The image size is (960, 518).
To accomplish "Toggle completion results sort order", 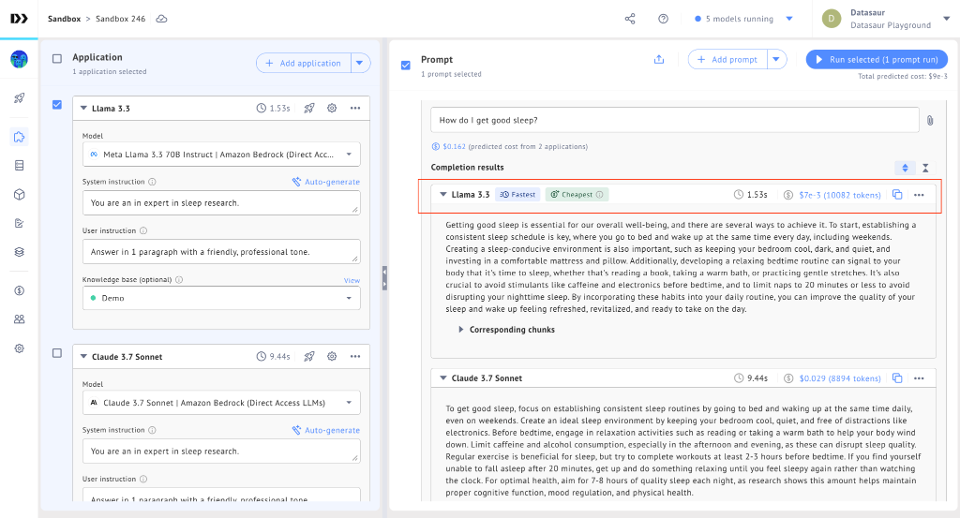I will coord(905,168).
